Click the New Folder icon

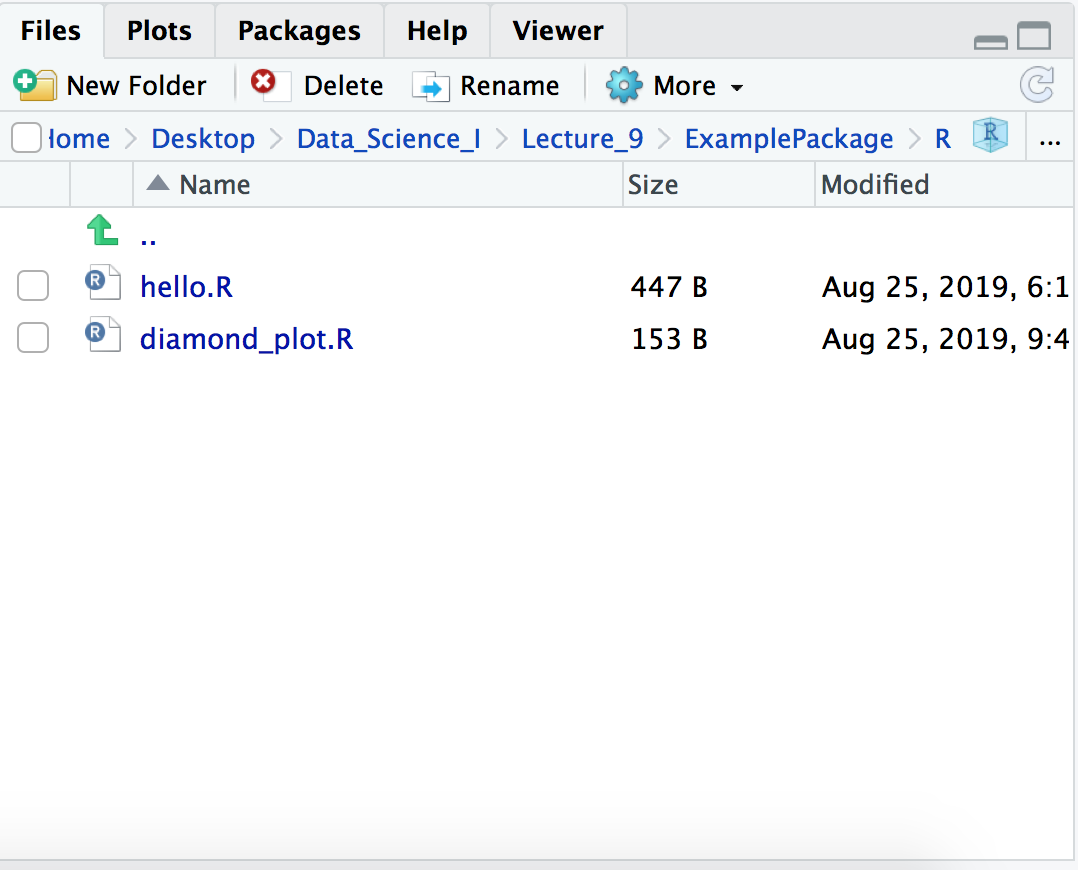click(35, 86)
